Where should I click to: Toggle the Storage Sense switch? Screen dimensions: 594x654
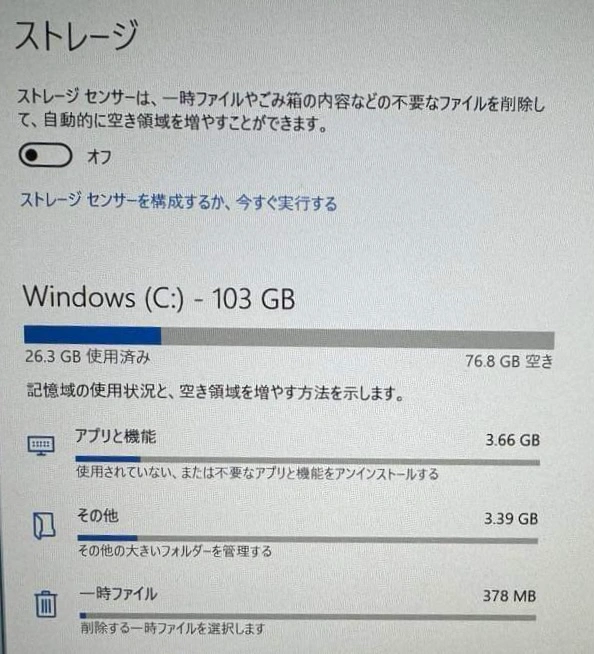tap(45, 155)
